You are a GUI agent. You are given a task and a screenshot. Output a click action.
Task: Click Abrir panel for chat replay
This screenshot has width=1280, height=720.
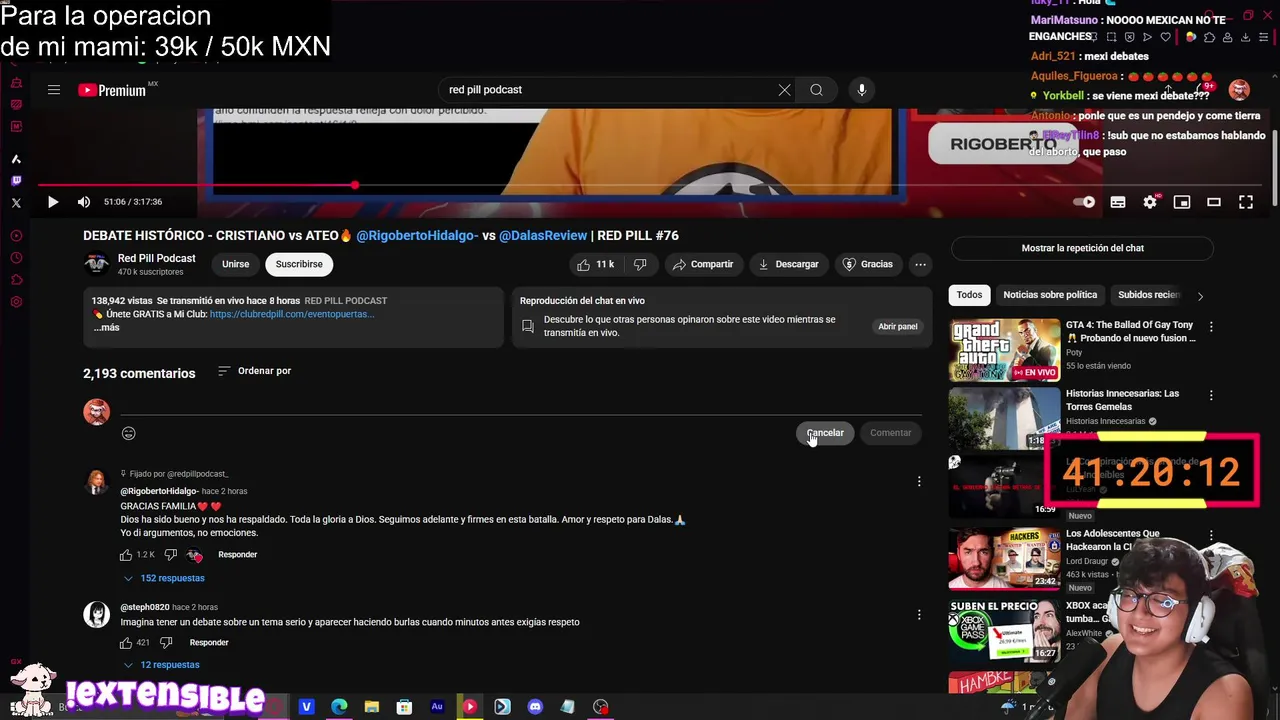point(898,326)
